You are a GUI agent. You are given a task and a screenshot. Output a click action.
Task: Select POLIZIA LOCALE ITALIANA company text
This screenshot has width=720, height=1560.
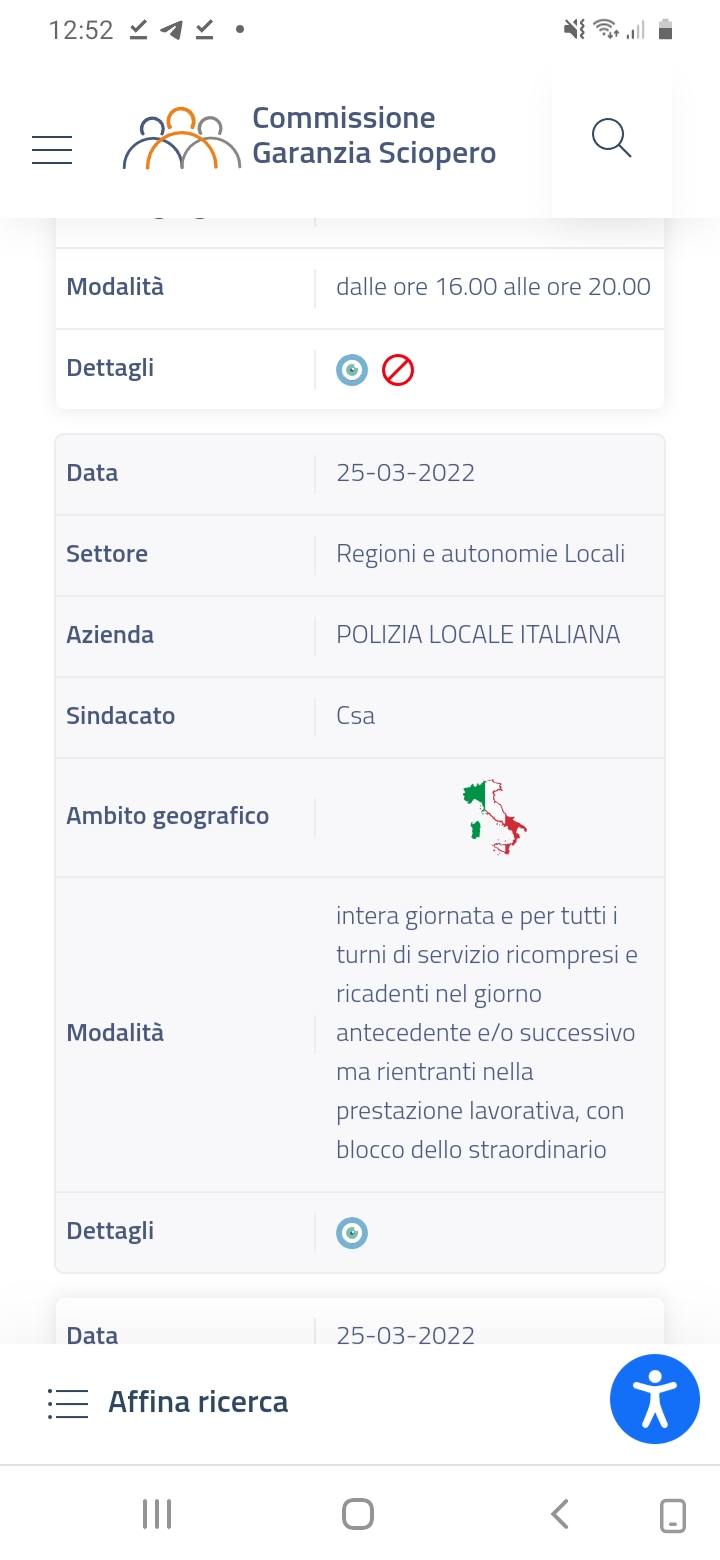478,635
